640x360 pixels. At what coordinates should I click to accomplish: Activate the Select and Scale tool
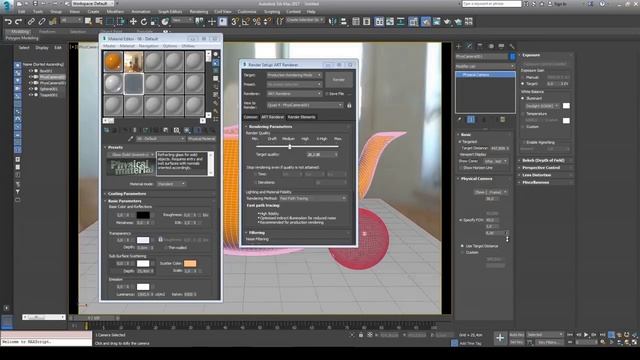(154, 22)
